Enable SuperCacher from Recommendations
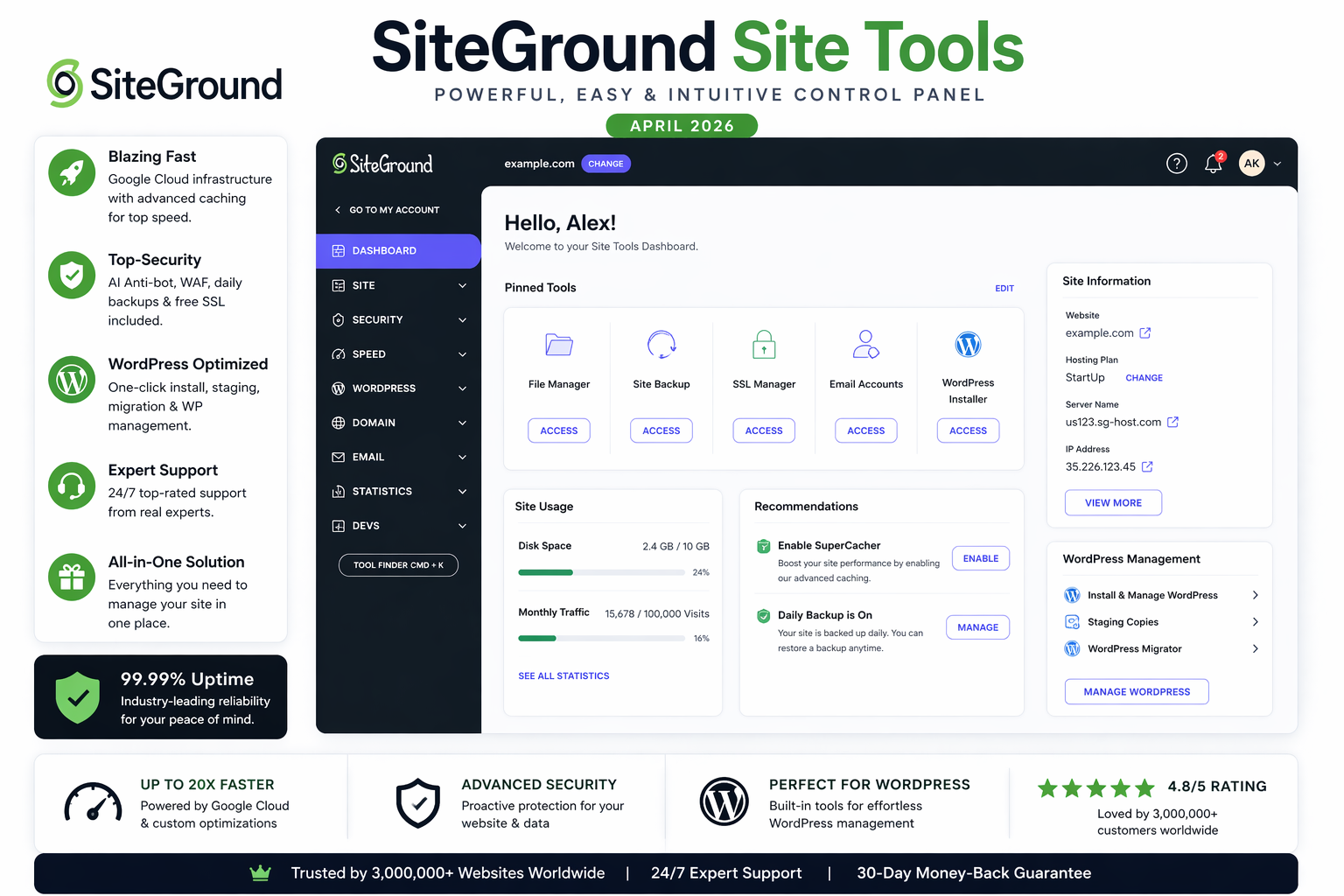The image size is (1344, 896). click(980, 557)
